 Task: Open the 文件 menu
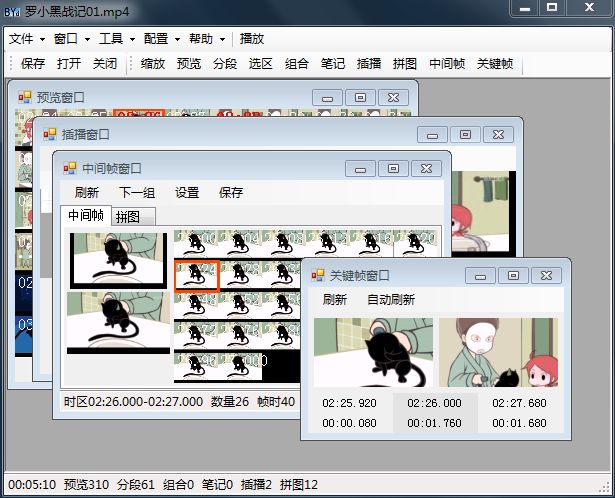click(26, 39)
